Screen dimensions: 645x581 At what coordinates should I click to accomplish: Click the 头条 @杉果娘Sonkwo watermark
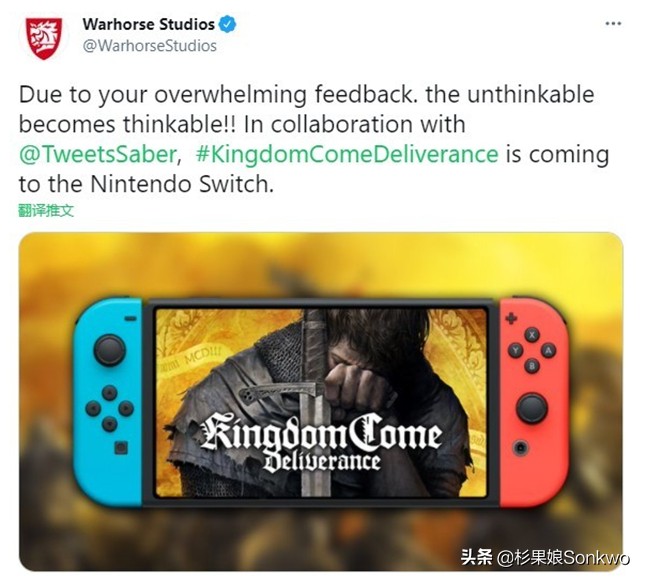[545, 558]
